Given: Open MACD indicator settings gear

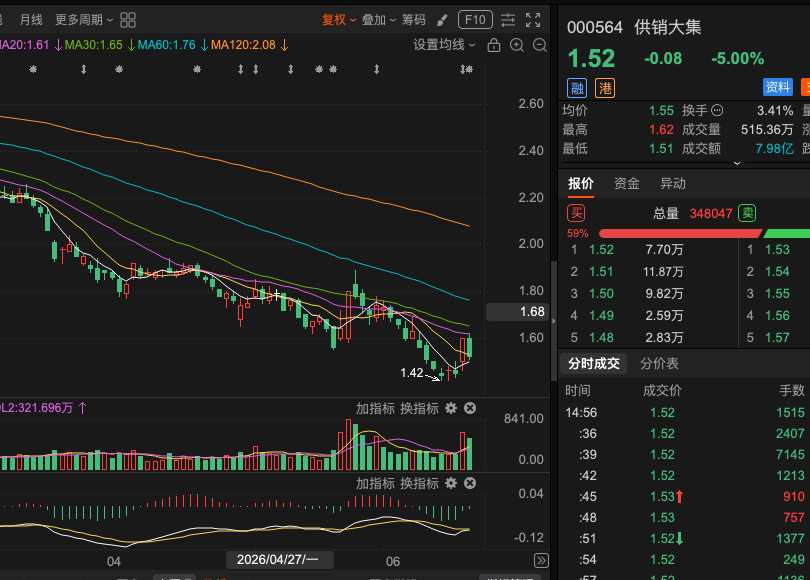Looking at the screenshot, I should (x=451, y=483).
